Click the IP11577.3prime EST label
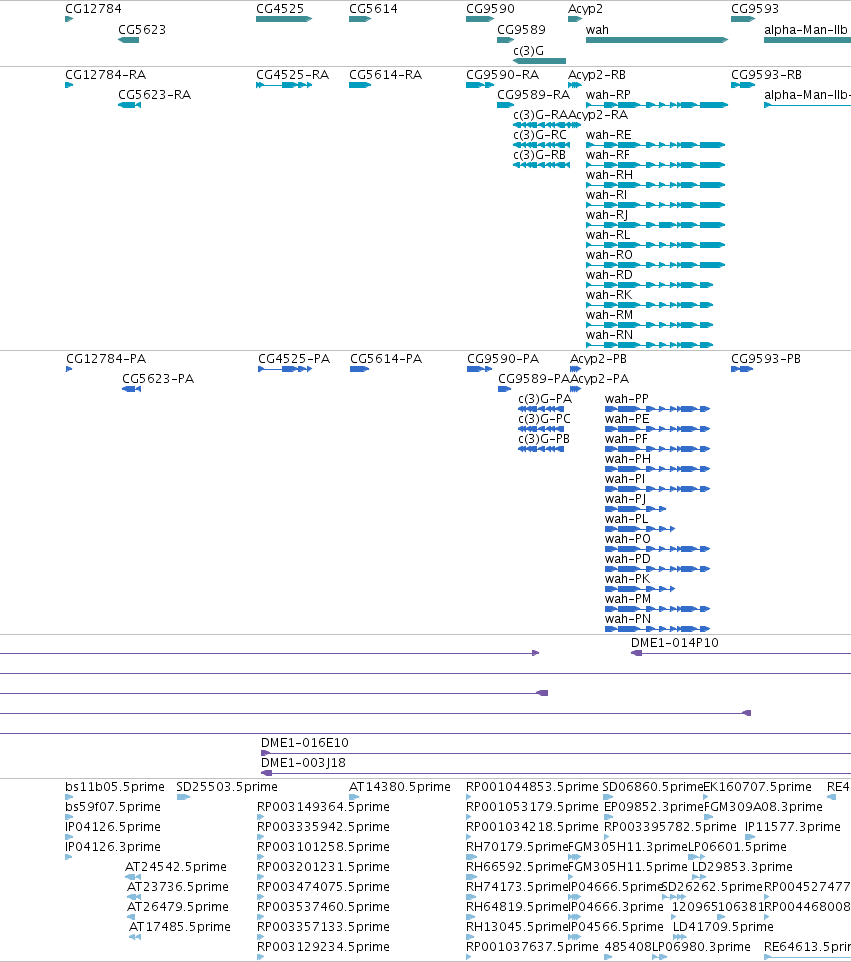851x962 pixels. 793,826
